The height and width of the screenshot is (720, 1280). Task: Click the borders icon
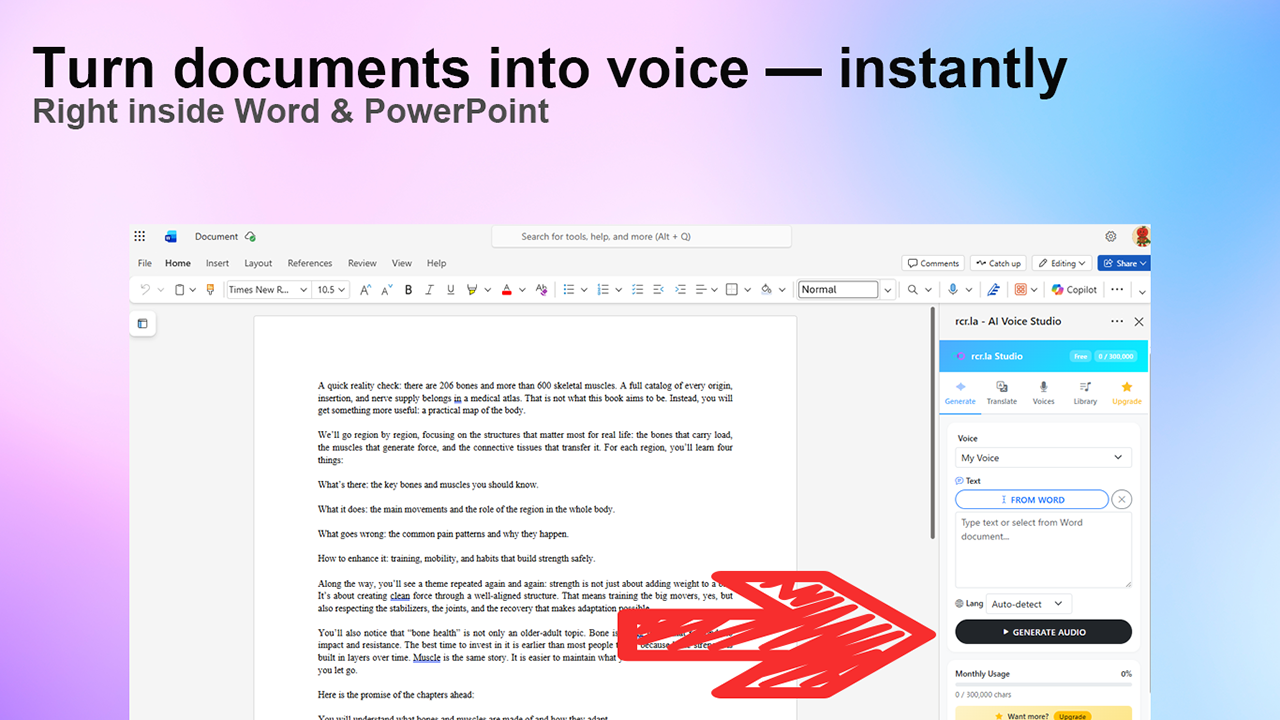click(732, 290)
